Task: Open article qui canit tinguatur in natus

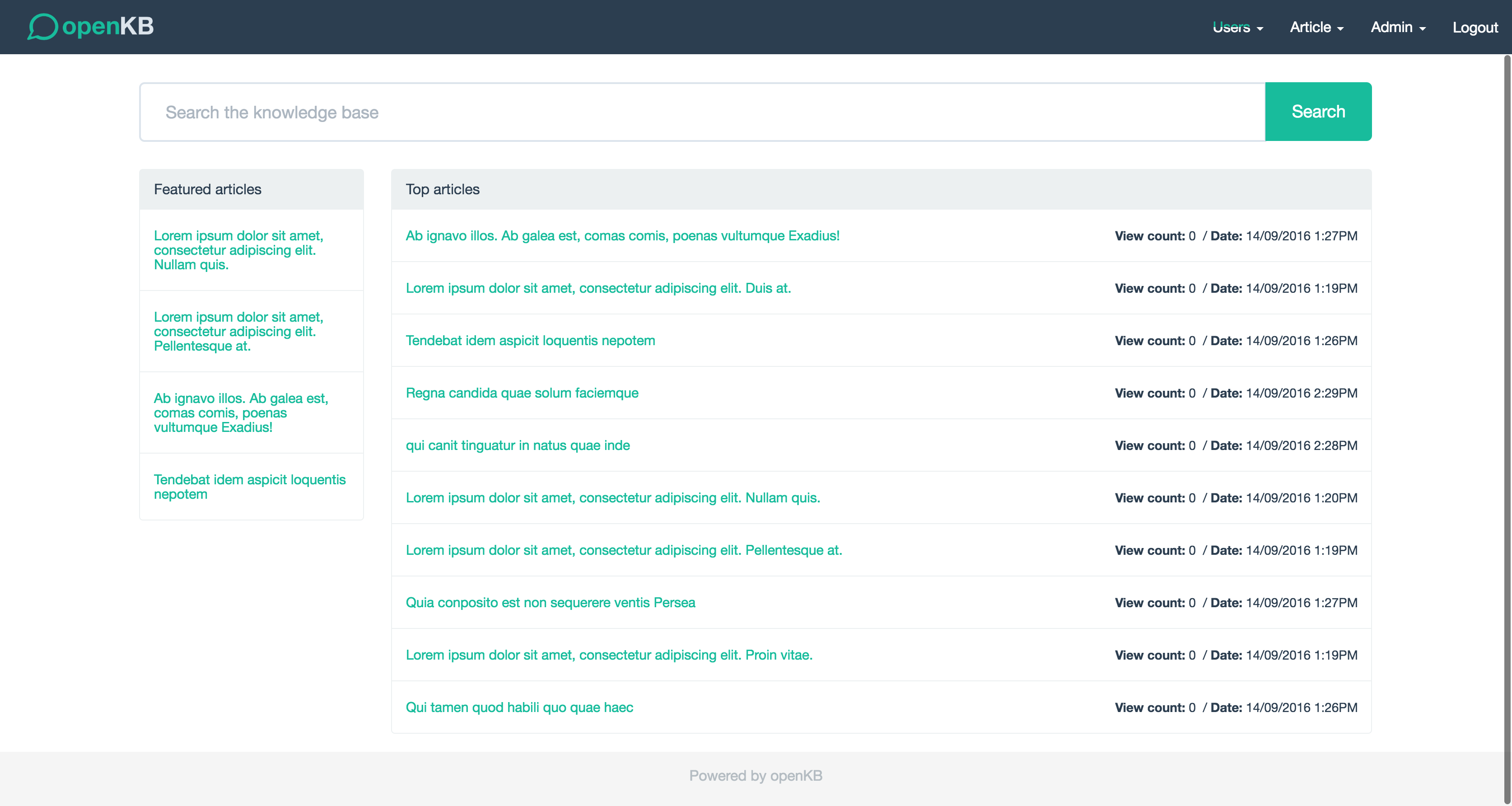Action: tap(517, 445)
